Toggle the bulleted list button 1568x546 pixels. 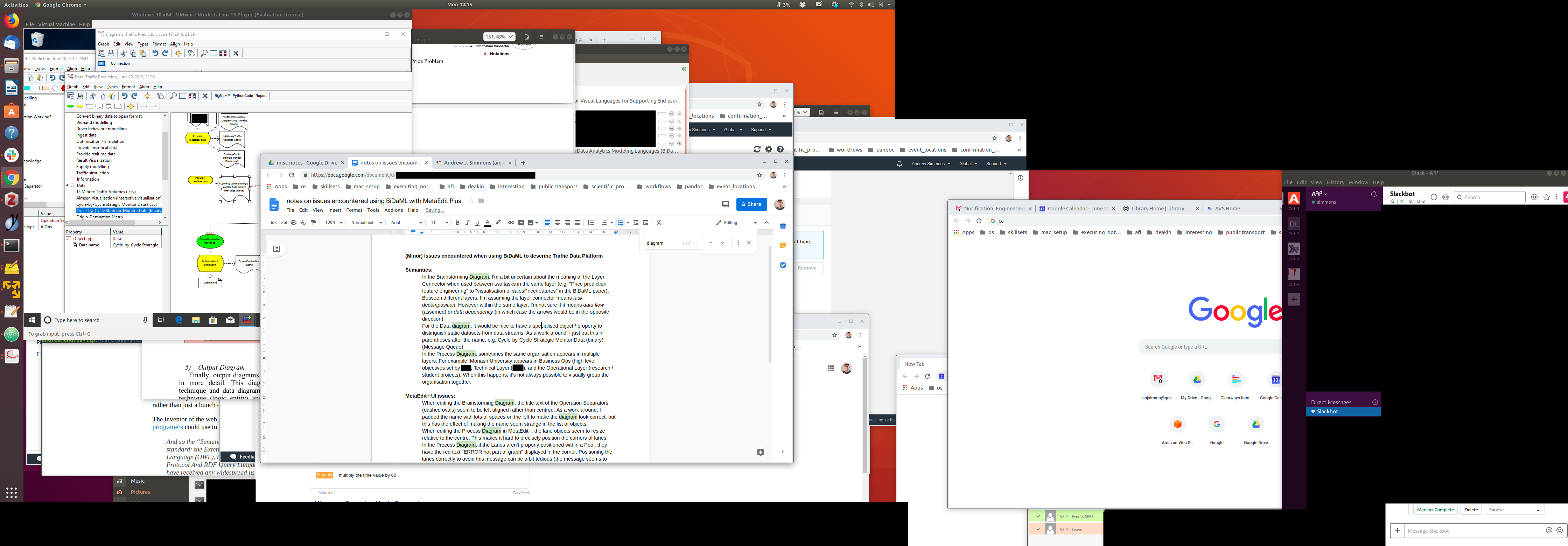click(620, 223)
